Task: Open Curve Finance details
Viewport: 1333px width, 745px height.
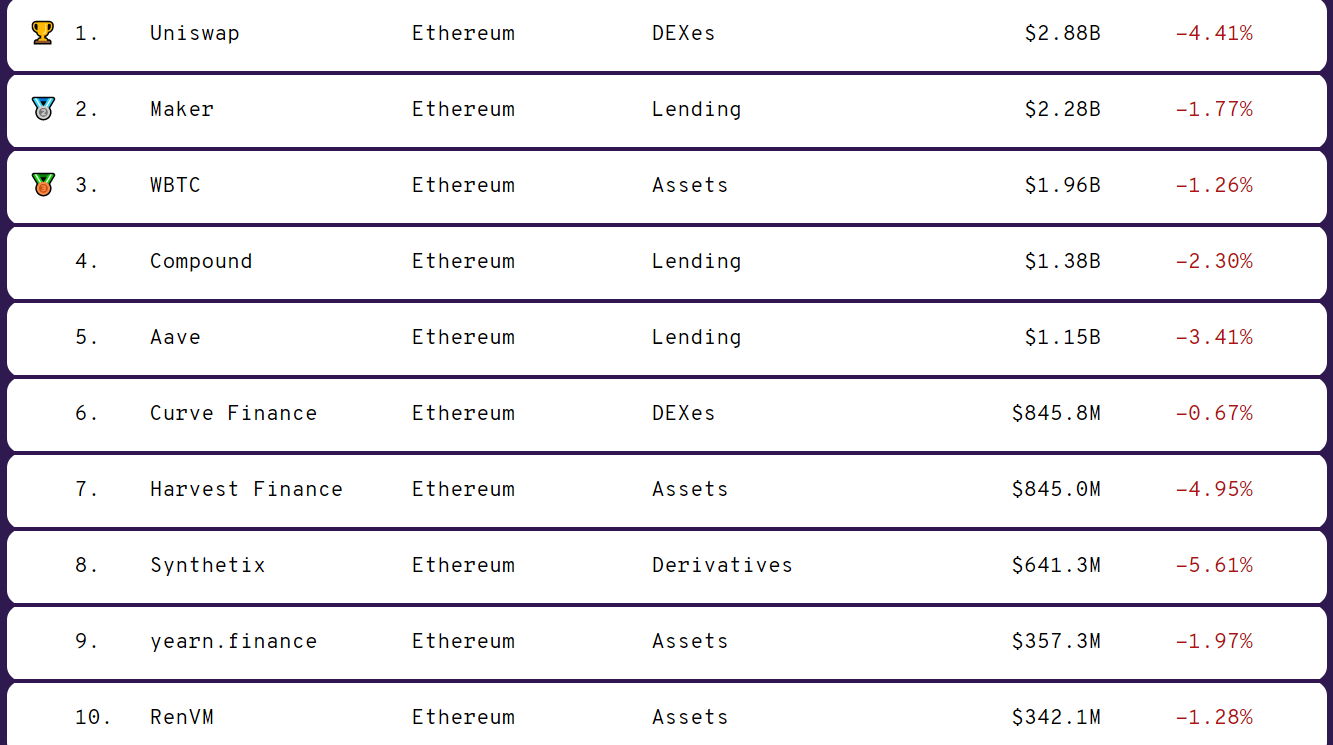Action: tap(233, 413)
